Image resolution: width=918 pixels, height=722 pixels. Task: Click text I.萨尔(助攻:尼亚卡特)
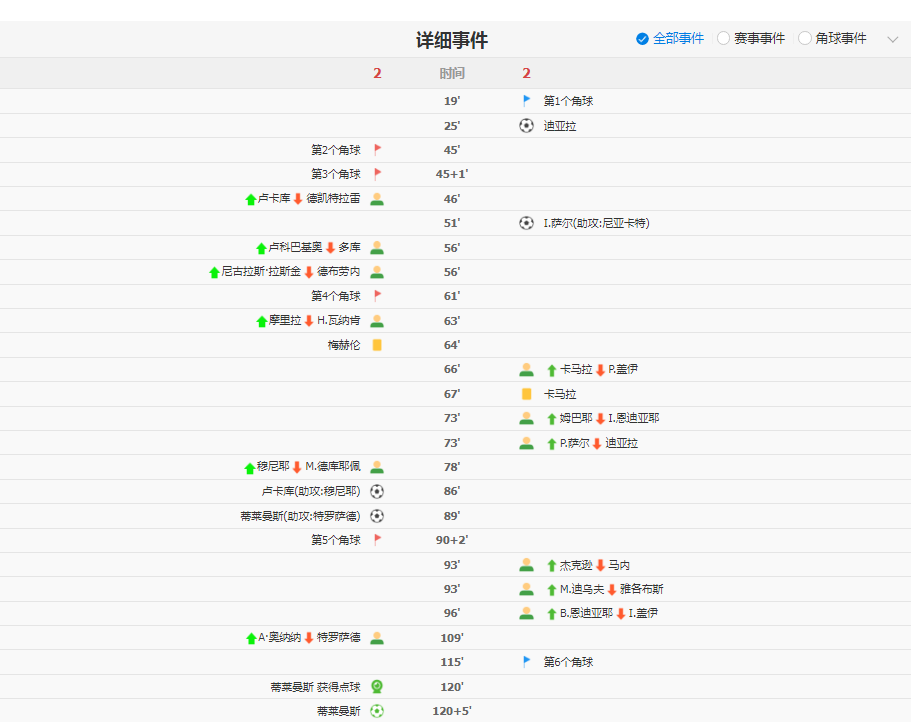pos(597,223)
